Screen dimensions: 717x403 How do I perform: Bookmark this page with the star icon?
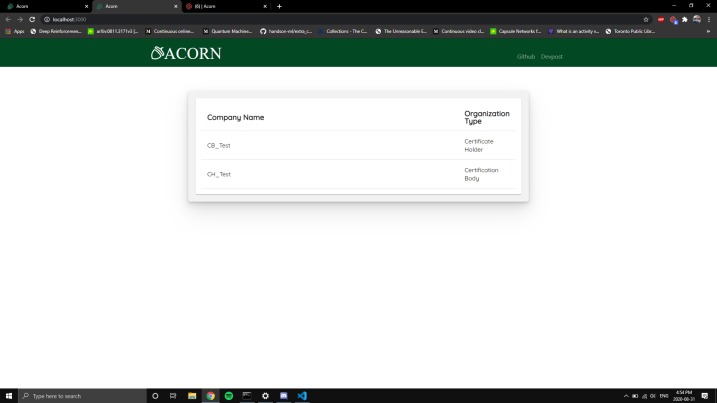tap(646, 20)
